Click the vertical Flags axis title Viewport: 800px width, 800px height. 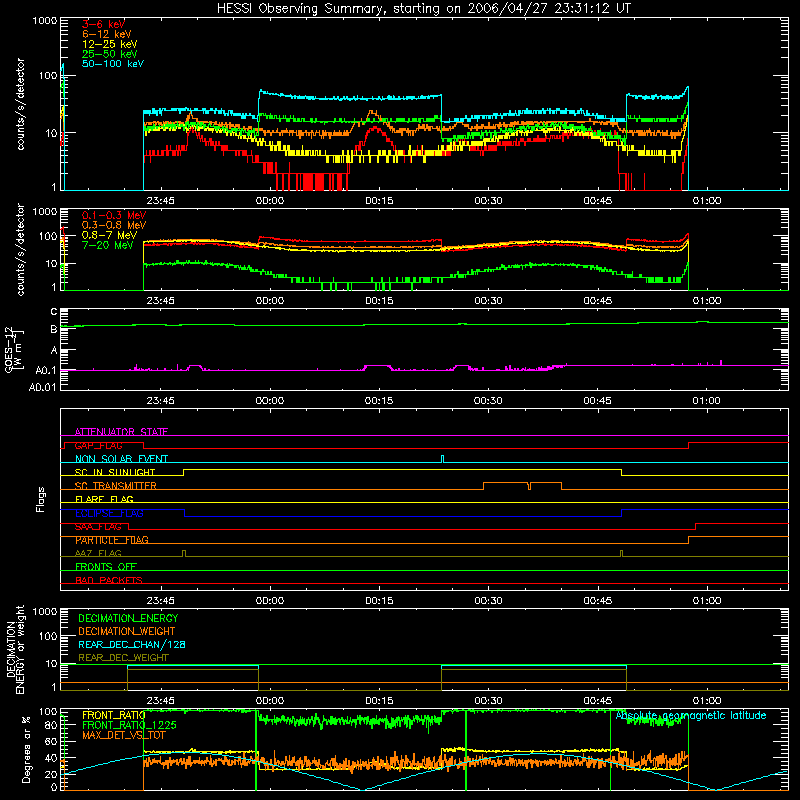click(x=41, y=499)
